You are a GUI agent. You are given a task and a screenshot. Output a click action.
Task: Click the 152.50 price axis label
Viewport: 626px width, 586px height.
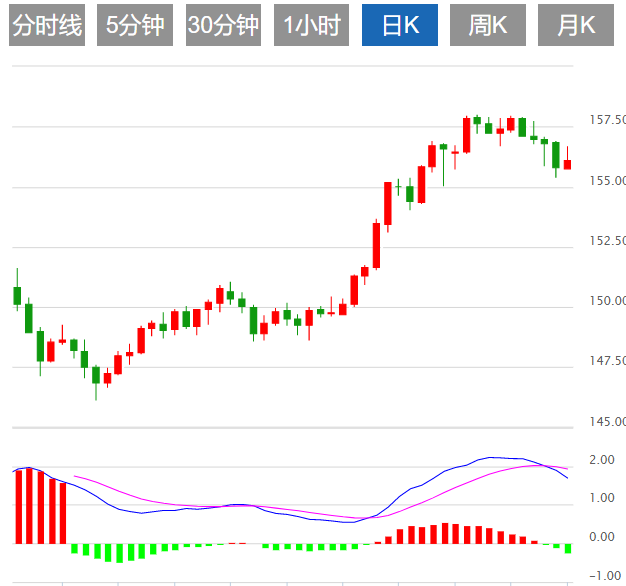click(x=608, y=241)
